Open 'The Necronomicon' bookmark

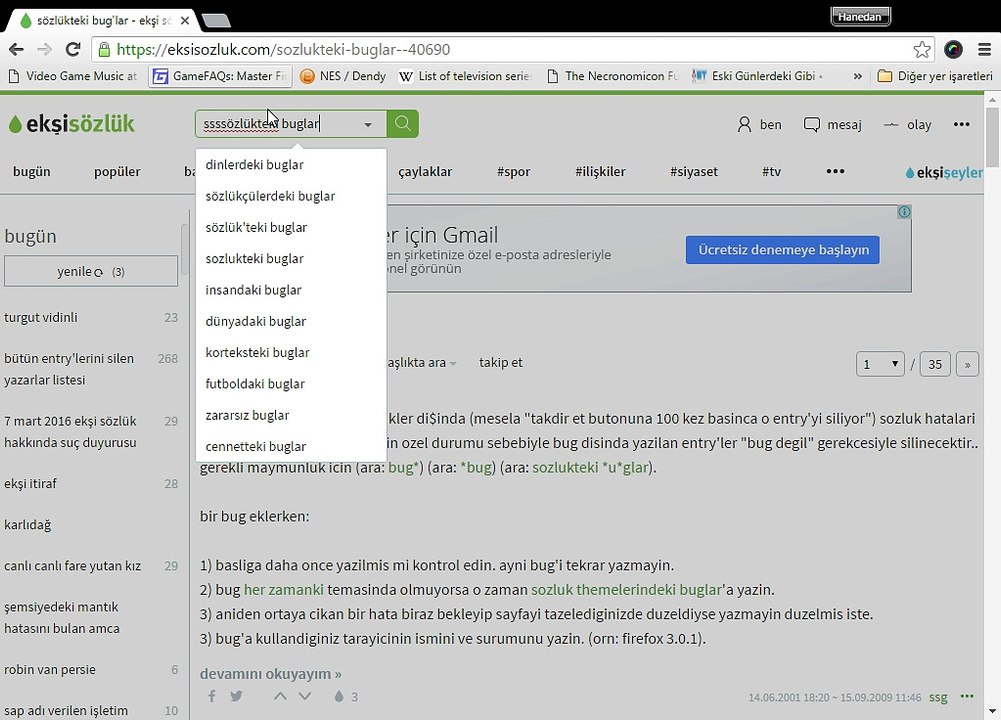[613, 76]
